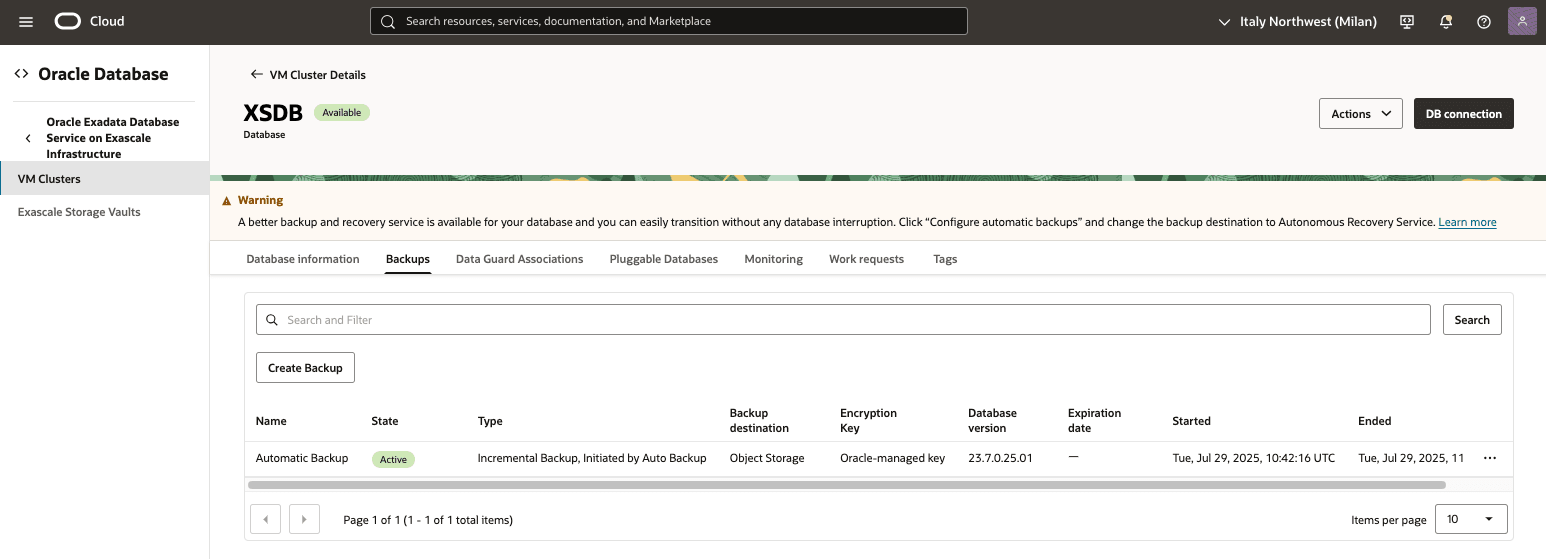Open the user profile avatar menu

click(x=1522, y=21)
